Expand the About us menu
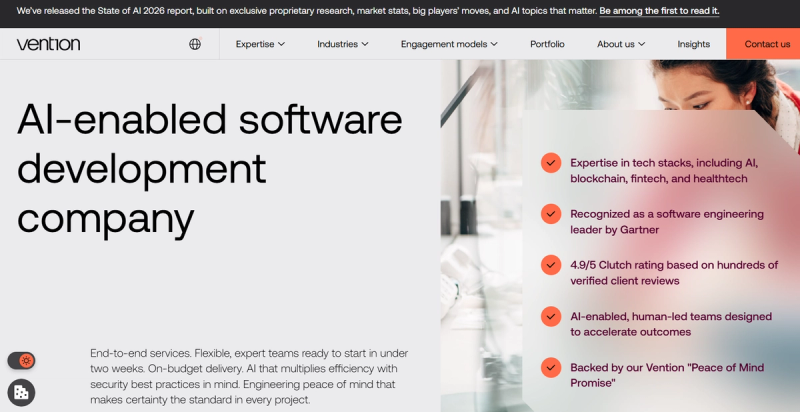 coord(621,44)
